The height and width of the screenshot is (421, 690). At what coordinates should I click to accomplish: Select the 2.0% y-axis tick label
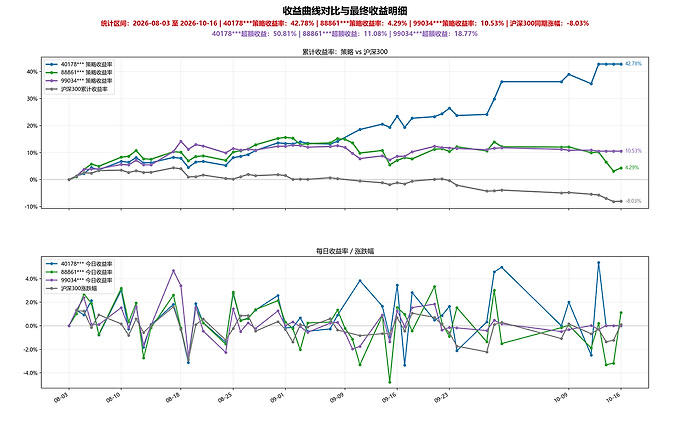pos(31,303)
